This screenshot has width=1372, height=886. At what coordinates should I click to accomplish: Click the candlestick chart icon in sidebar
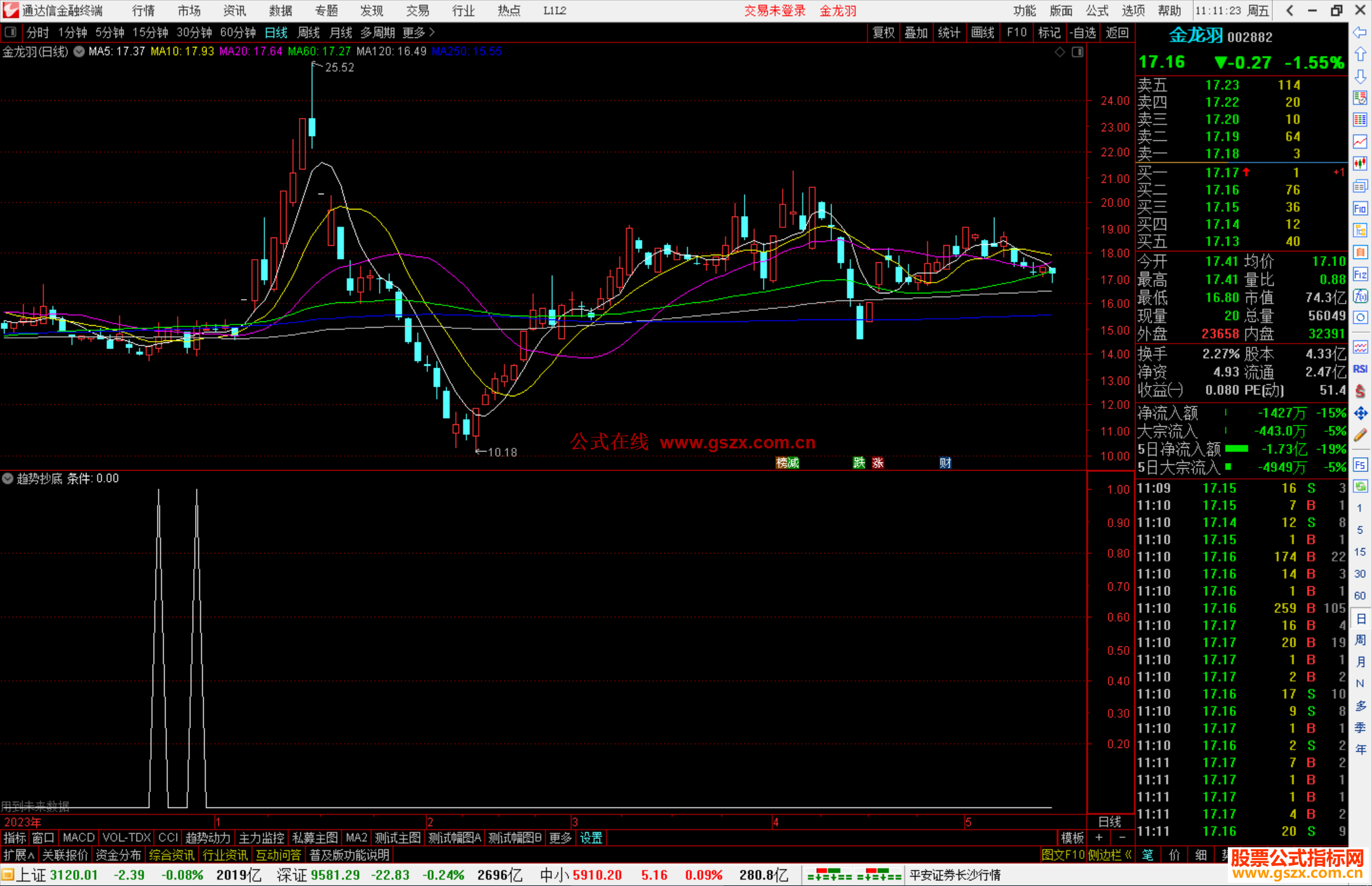click(x=1360, y=163)
